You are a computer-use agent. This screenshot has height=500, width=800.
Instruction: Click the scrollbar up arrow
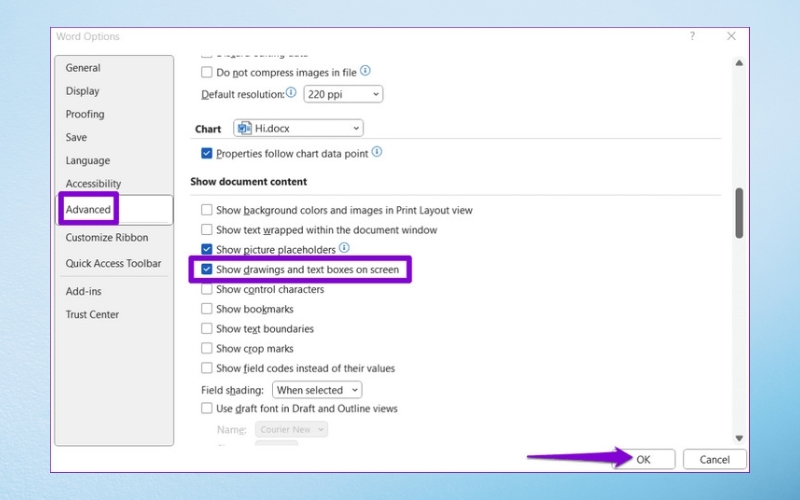pos(739,63)
